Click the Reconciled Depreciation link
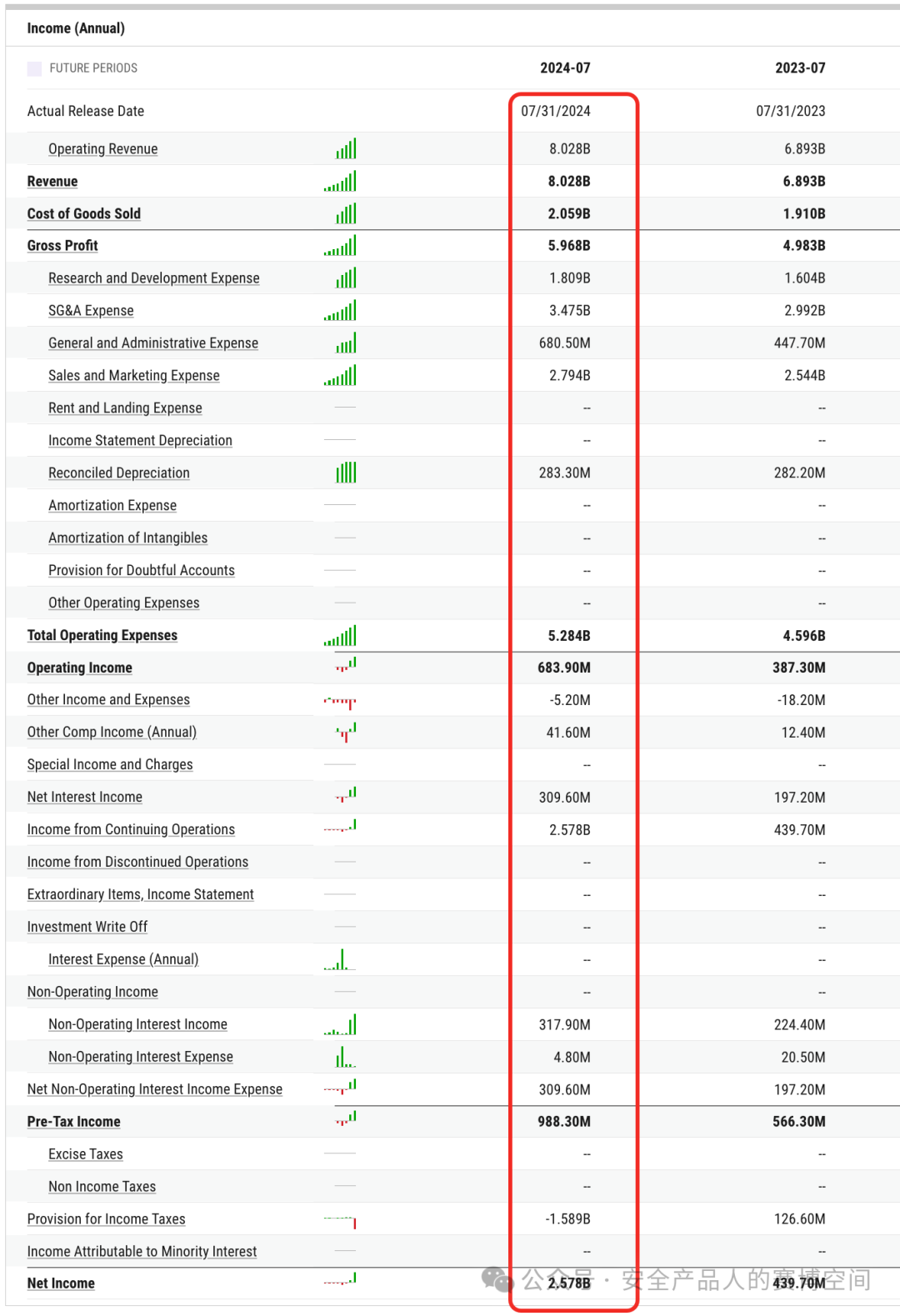Image resolution: width=900 pixels, height=1316 pixels. 119,473
